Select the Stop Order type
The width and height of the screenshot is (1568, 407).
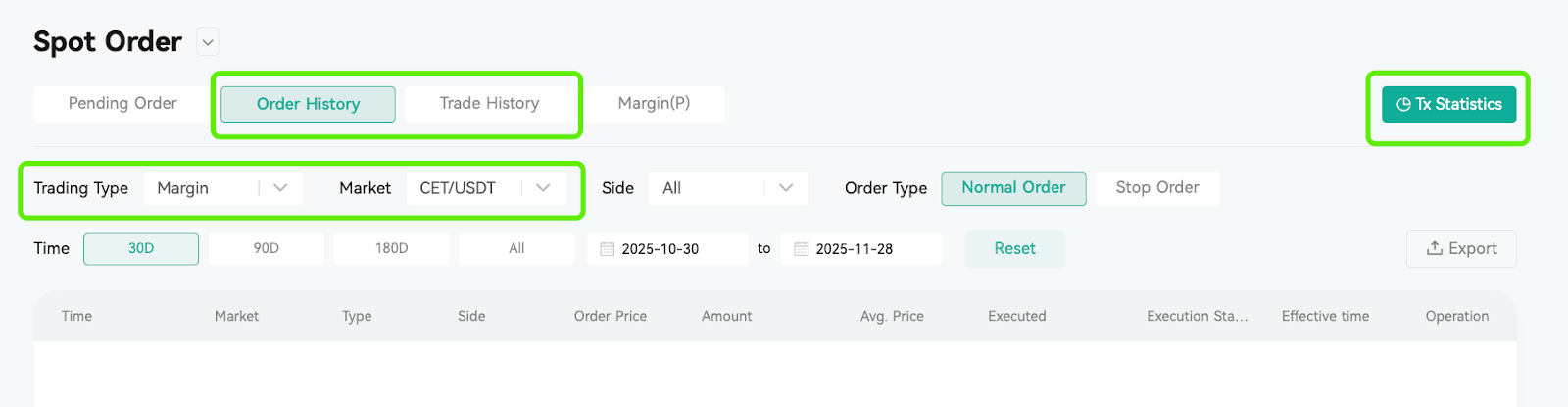1156,188
